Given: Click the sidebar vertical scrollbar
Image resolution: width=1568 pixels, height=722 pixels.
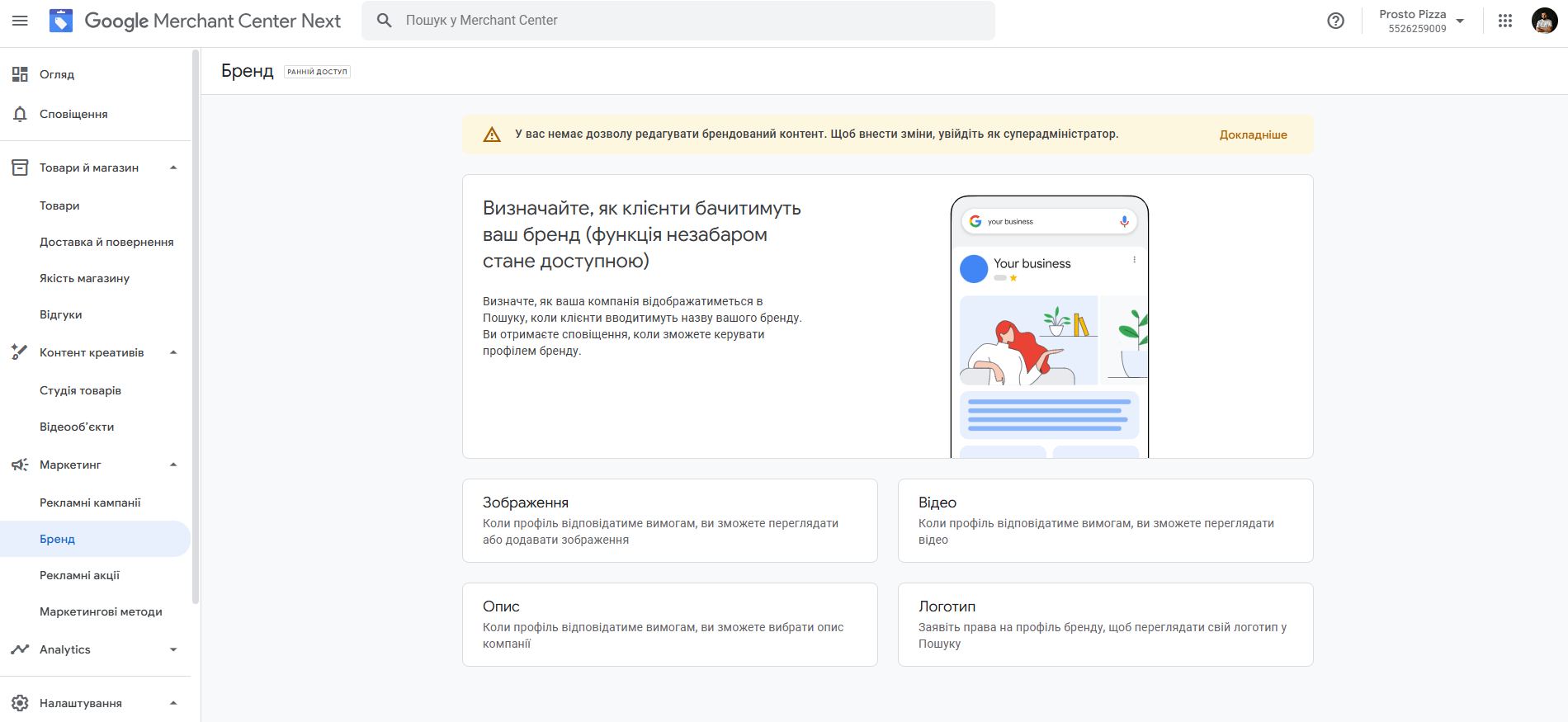Looking at the screenshot, I should tap(196, 326).
